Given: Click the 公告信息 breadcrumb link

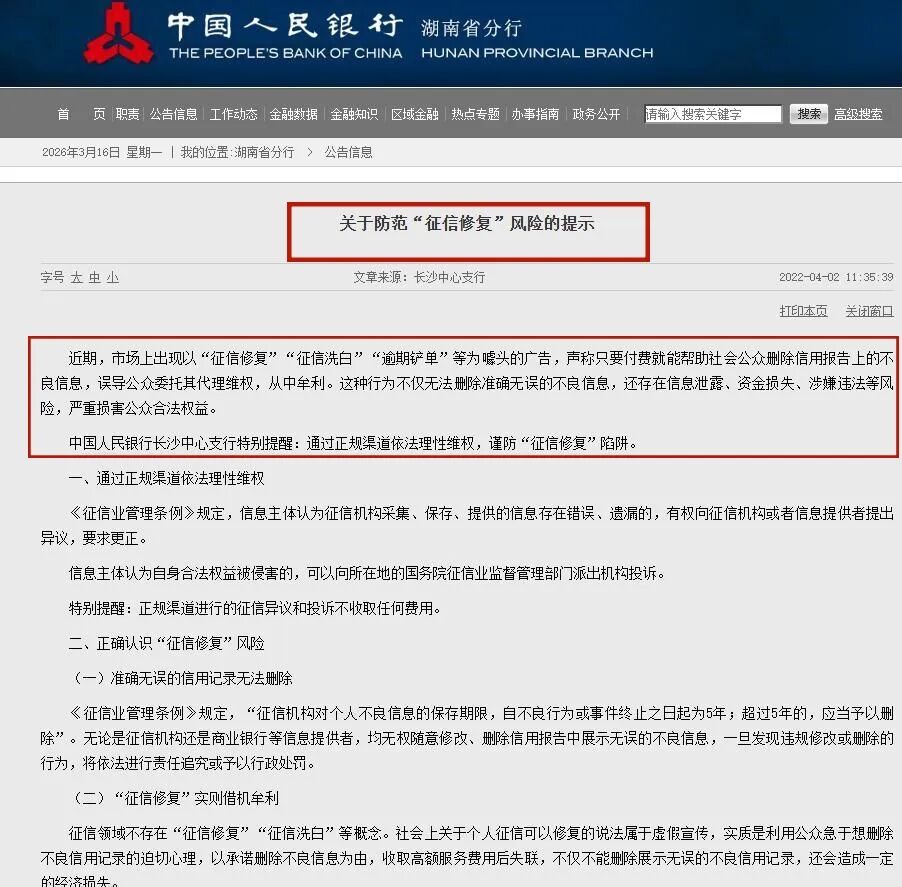Looking at the screenshot, I should click(x=348, y=152).
